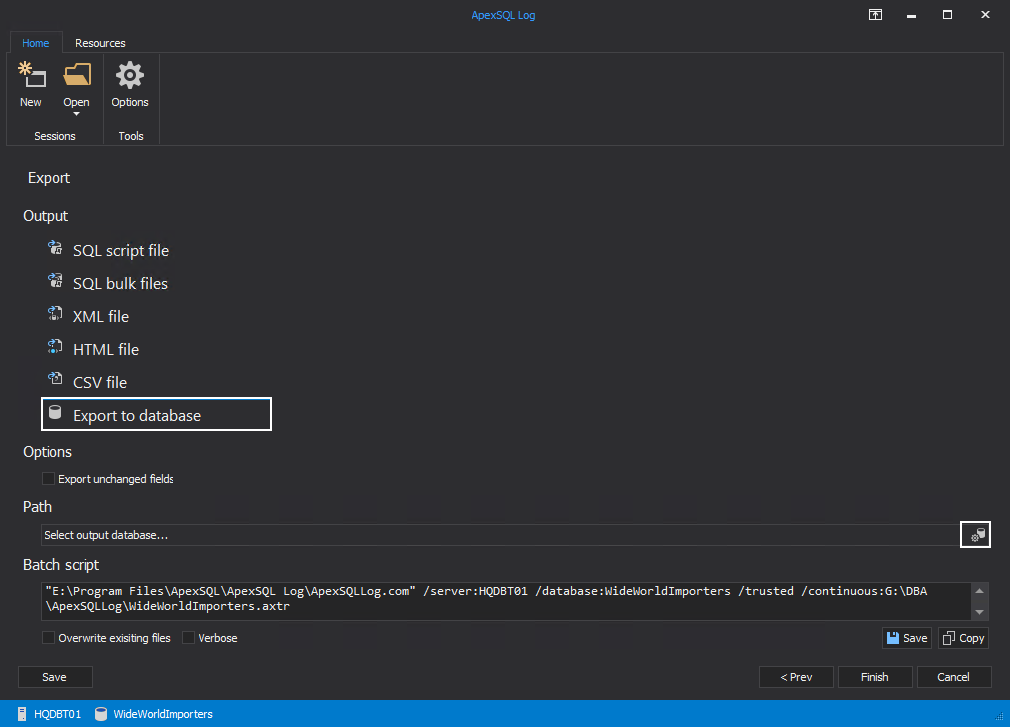This screenshot has height=727, width=1010.
Task: Click the XML file icon
Action: pos(55,314)
